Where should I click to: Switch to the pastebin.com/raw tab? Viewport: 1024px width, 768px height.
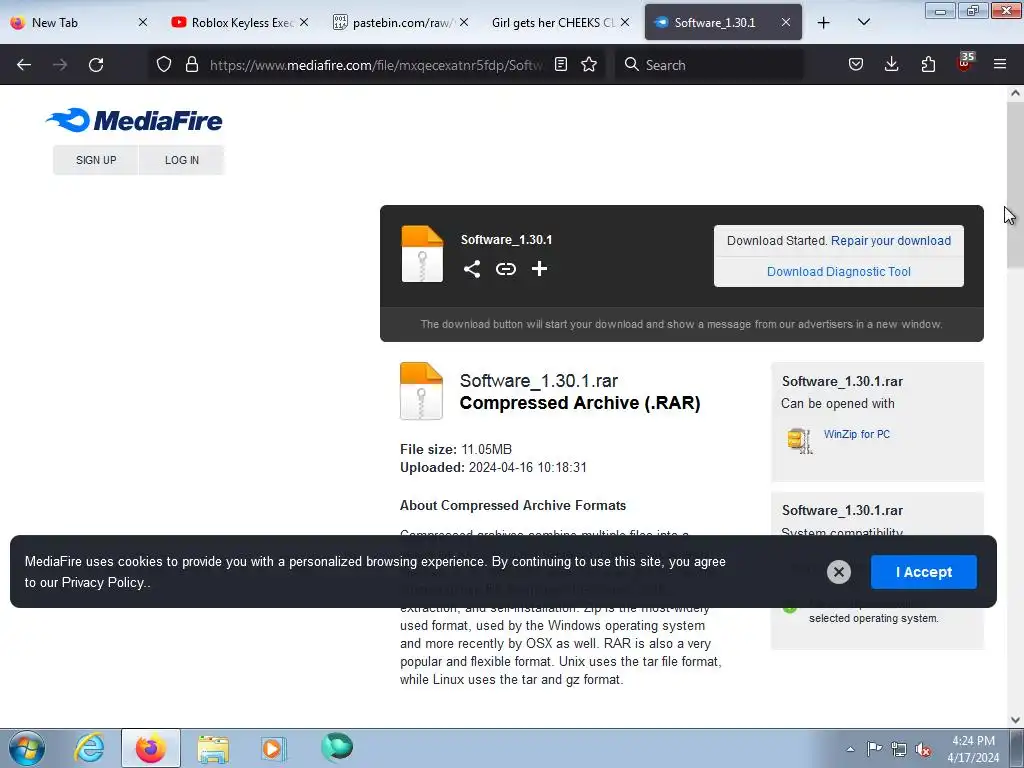400,23
